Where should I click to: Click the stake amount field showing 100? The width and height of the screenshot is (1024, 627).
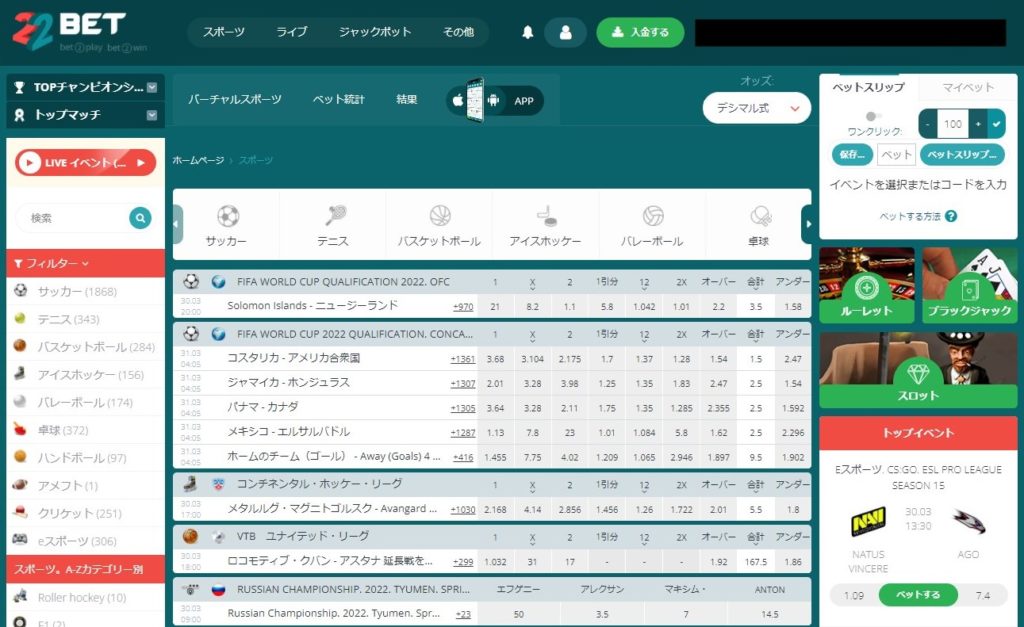[953, 123]
